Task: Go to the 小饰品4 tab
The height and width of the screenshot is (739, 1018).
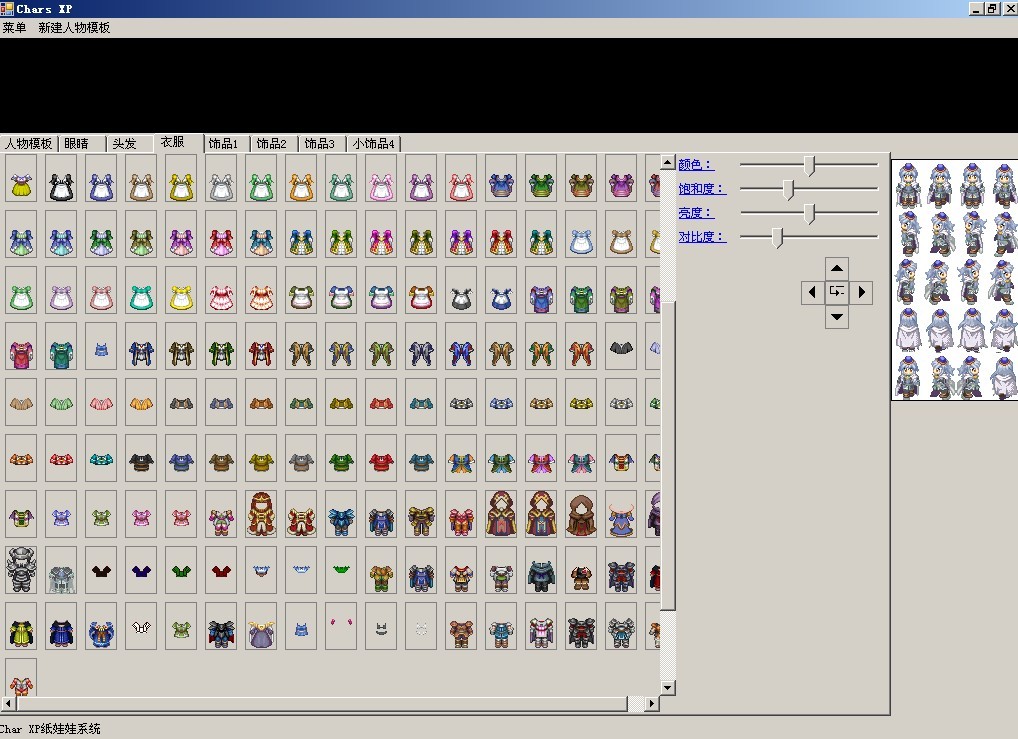Action: pos(374,144)
